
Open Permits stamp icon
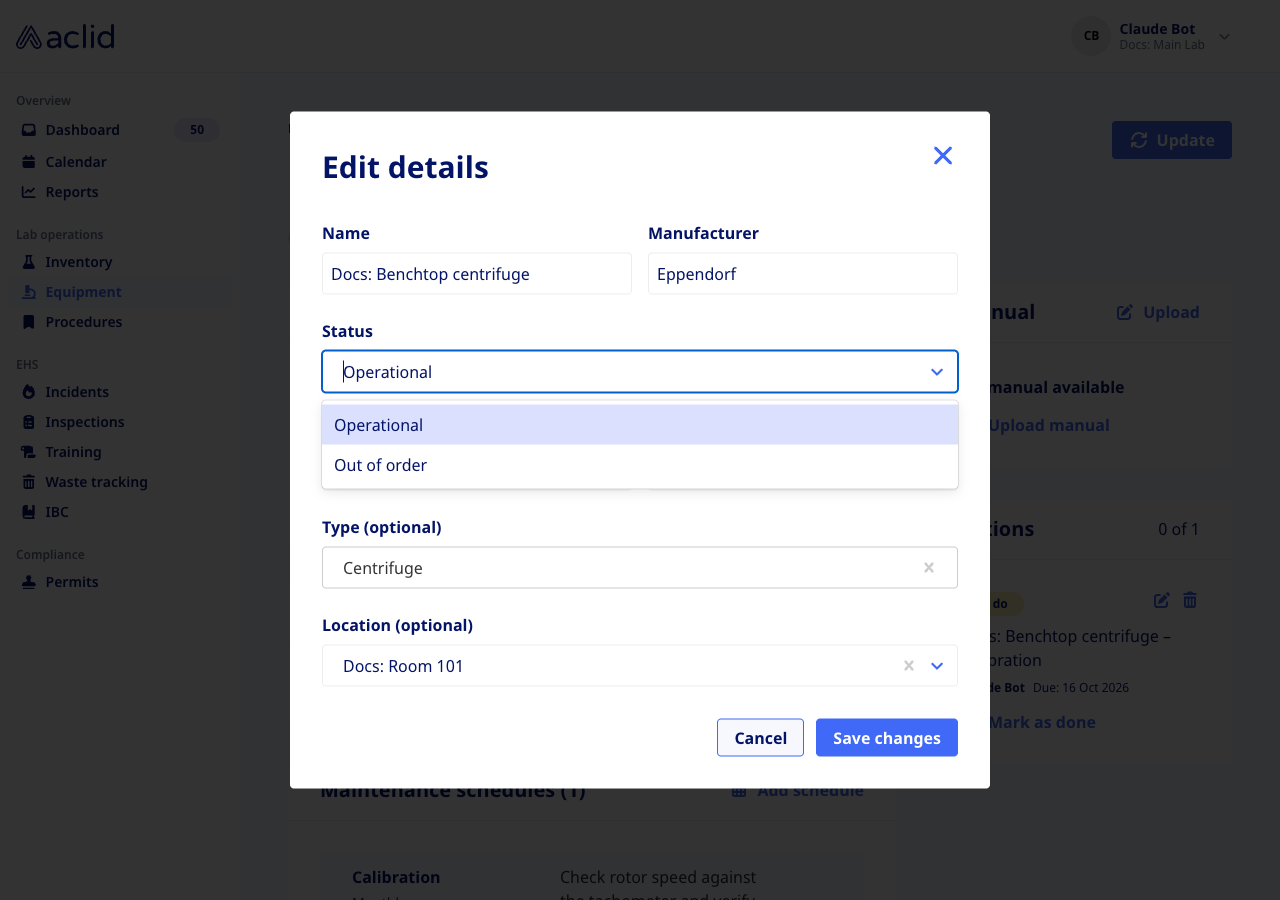click(x=29, y=582)
